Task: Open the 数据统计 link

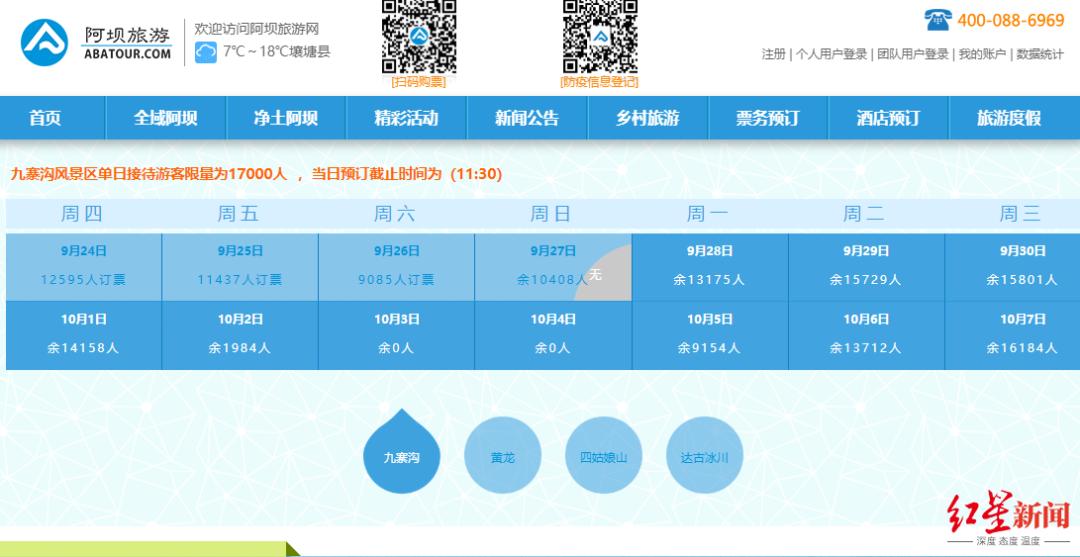Action: (1040, 54)
